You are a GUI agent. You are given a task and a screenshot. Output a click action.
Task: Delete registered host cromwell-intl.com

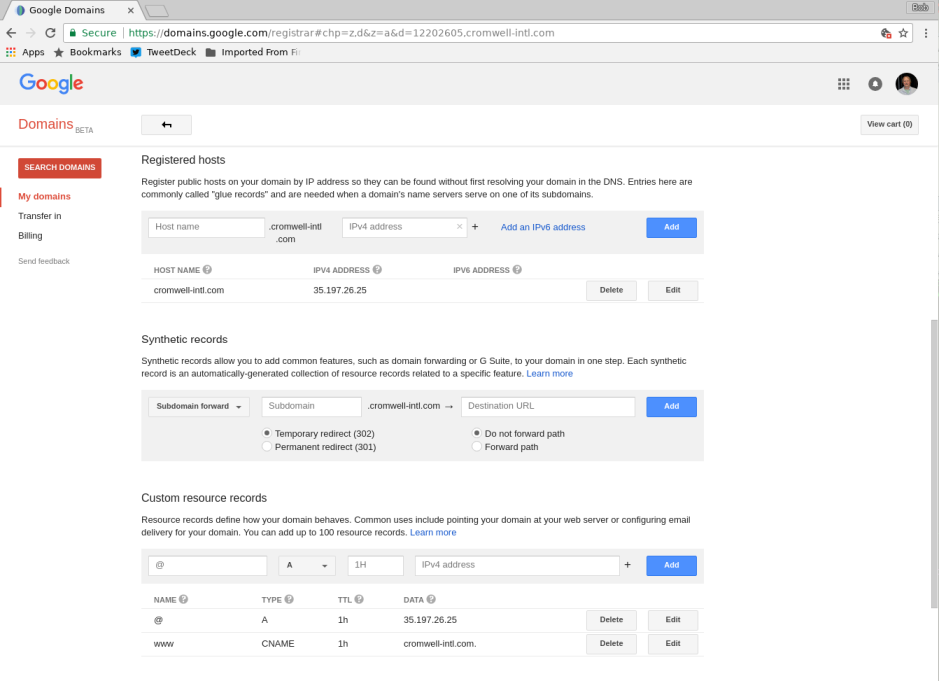click(x=611, y=290)
